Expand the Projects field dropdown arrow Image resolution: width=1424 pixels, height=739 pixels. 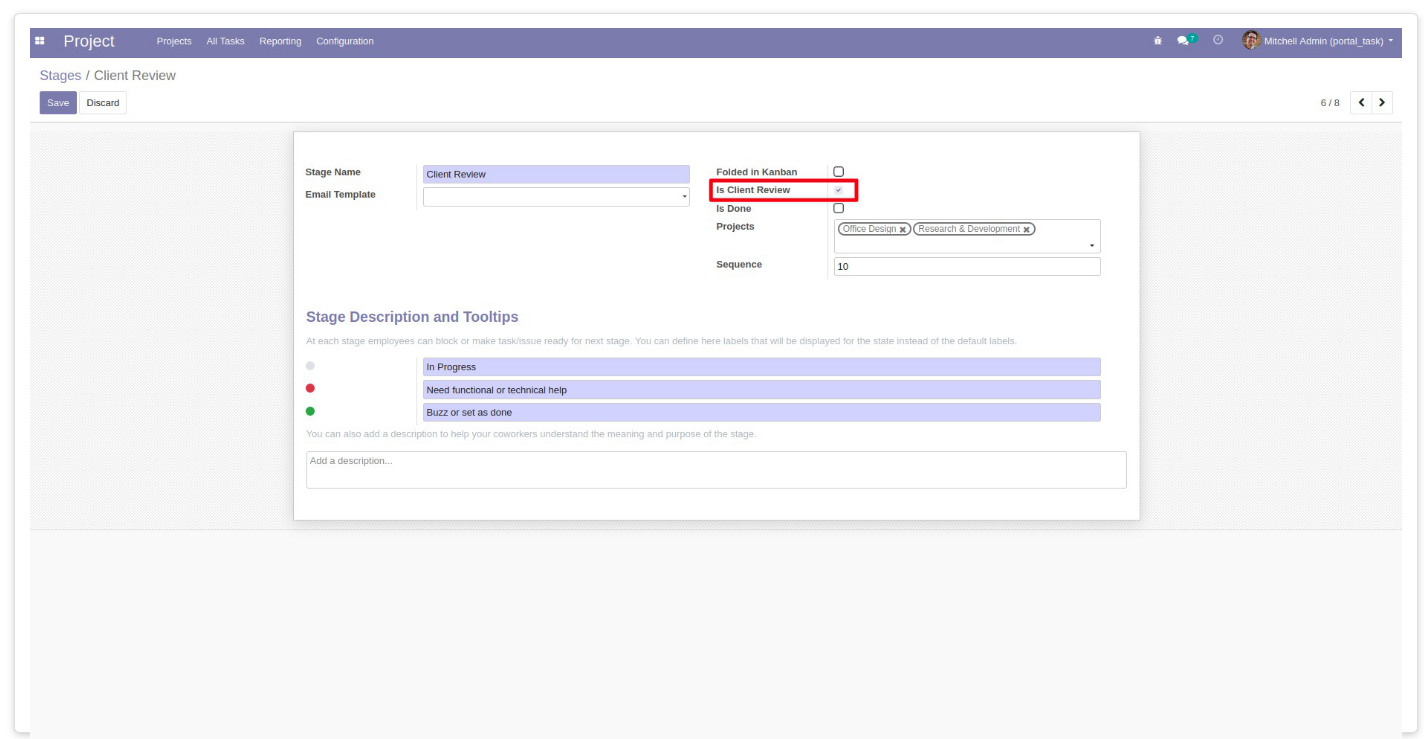click(1091, 246)
